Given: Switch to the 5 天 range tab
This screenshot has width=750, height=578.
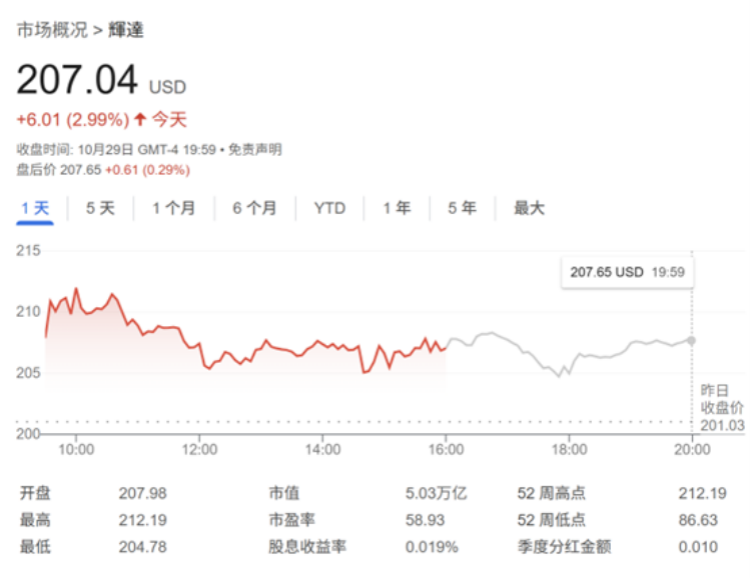Looking at the screenshot, I should 100,208.
